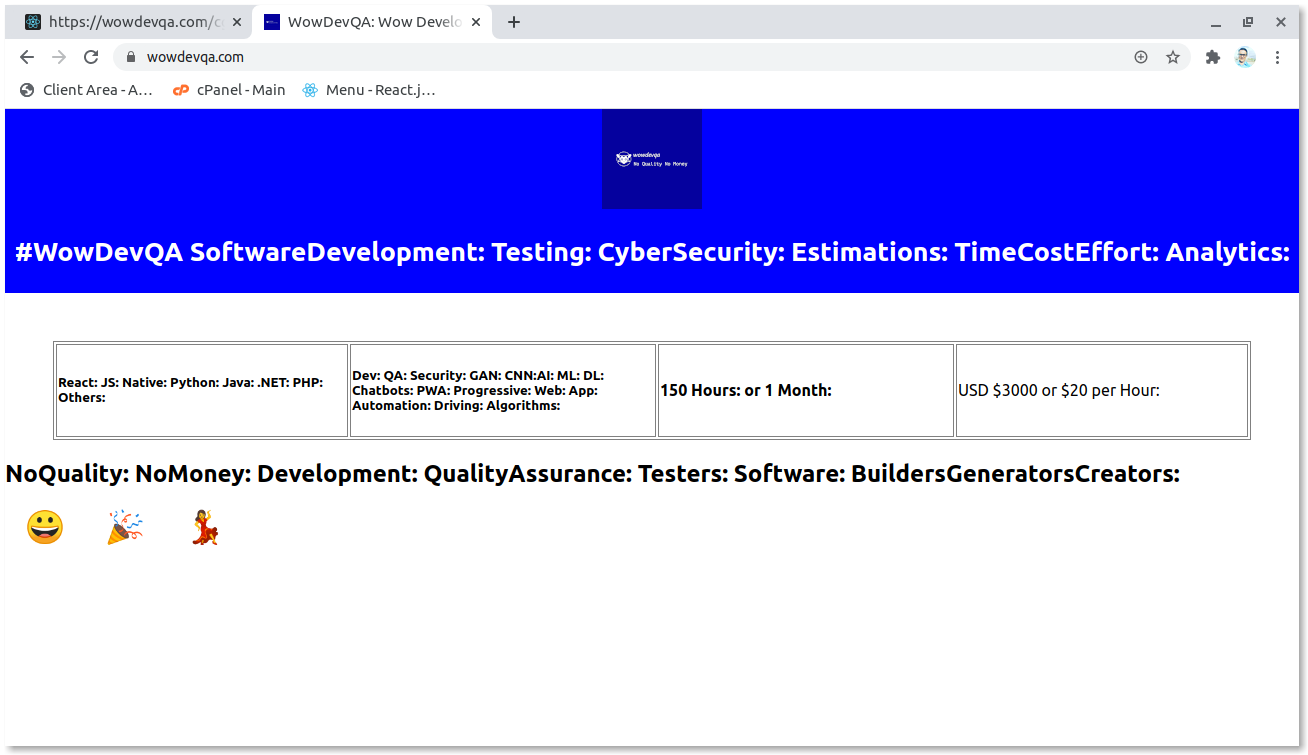This screenshot has height=755, width=1308.
Task: Bookmark this page with the star icon
Action: [x=1173, y=57]
